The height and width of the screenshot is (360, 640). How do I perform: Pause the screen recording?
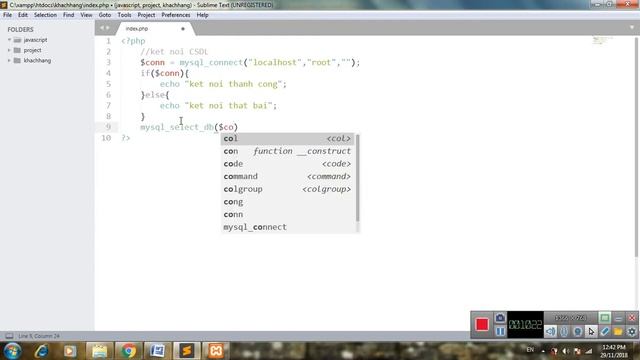[x=500, y=331]
